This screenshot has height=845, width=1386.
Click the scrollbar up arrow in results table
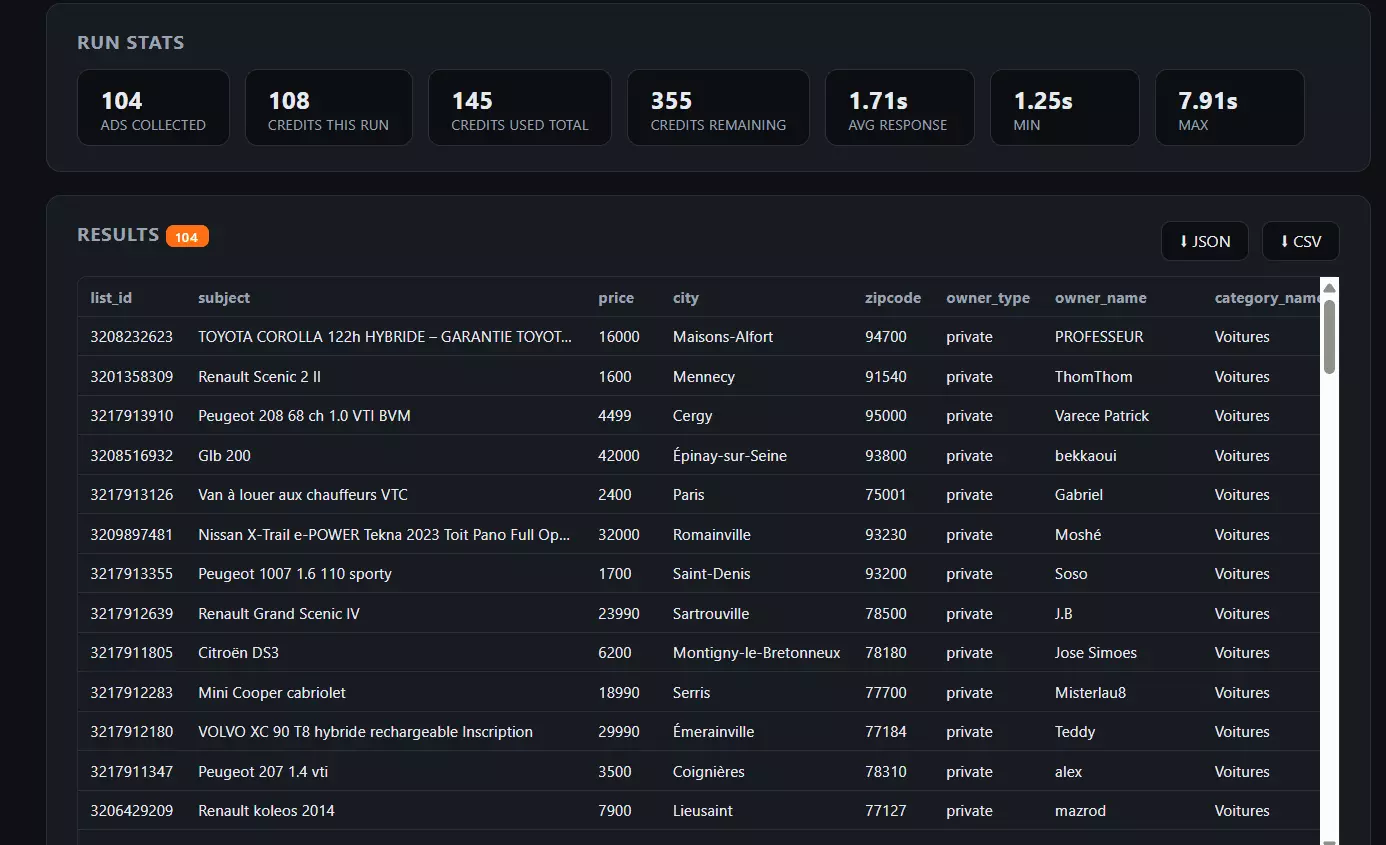click(1329, 289)
